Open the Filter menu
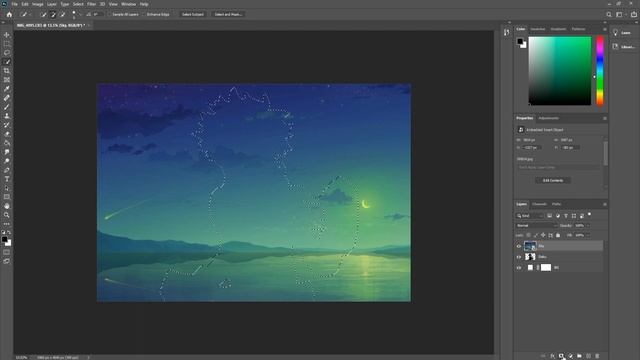 pyautogui.click(x=91, y=4)
